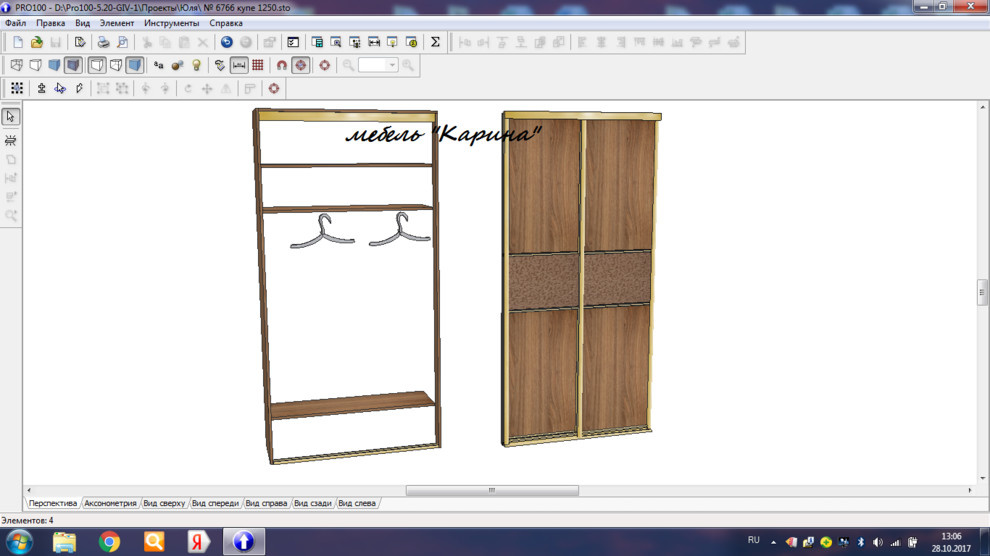Screen dimensions: 990x556
Task: Click the light bulb lighting icon
Action: 196,65
